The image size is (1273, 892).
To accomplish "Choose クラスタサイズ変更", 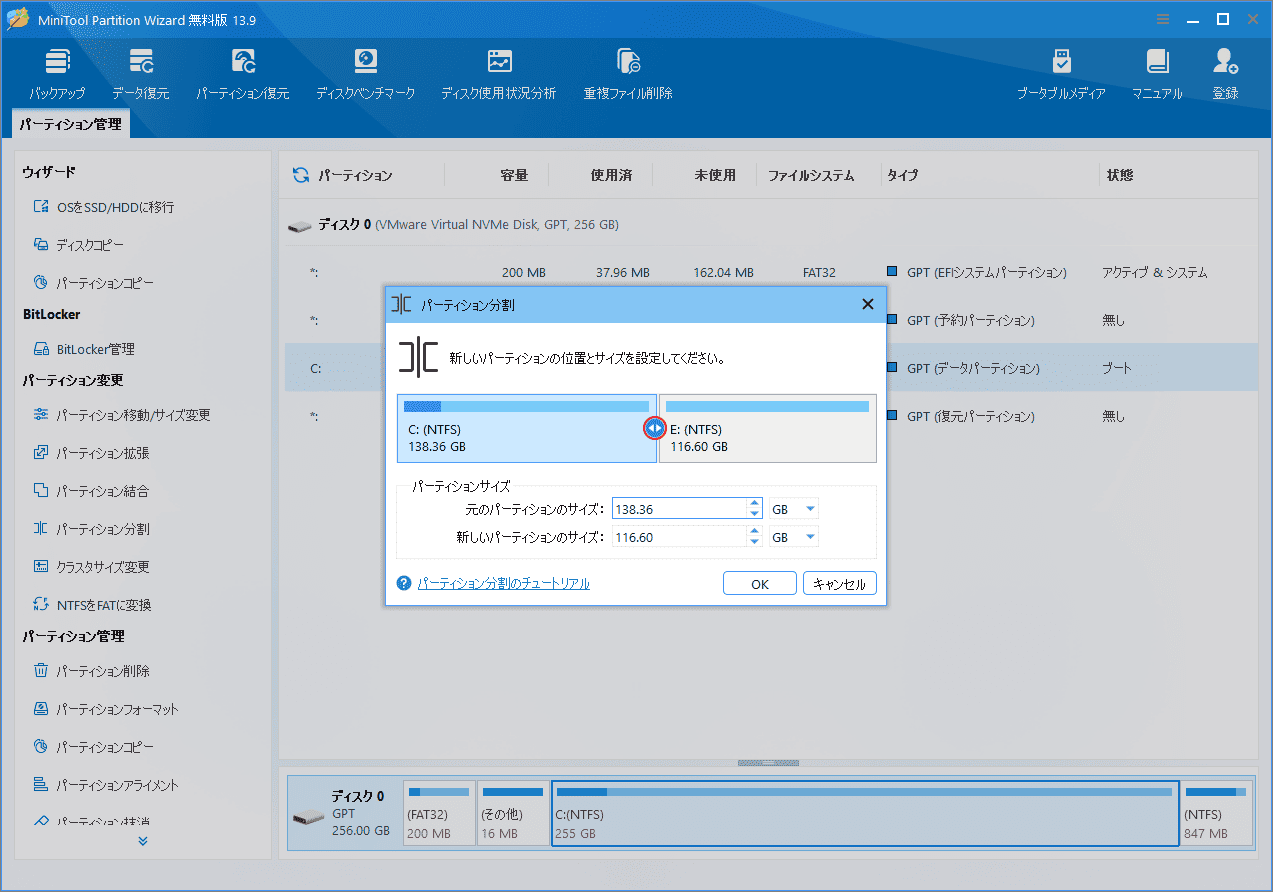I will click(x=91, y=567).
